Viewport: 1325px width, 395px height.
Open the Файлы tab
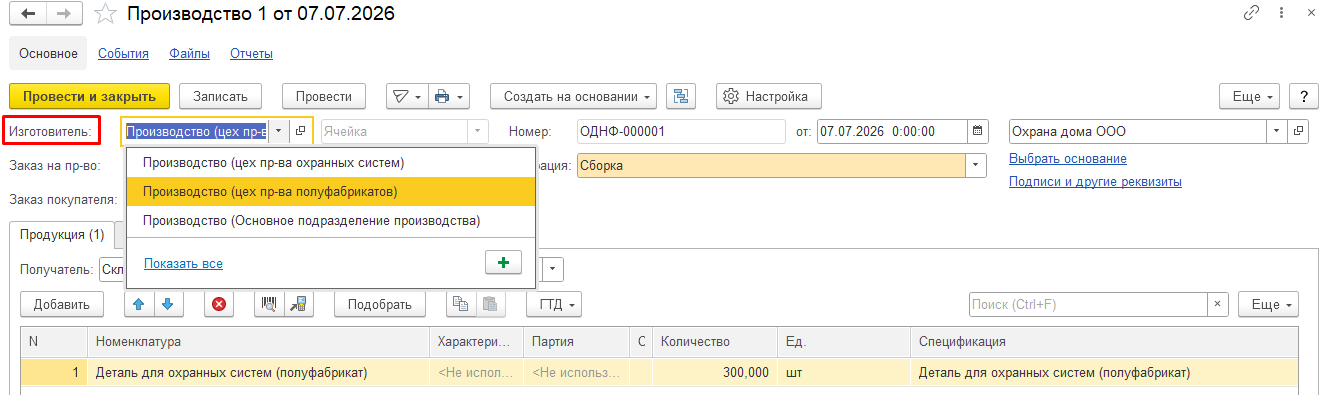pyautogui.click(x=189, y=54)
